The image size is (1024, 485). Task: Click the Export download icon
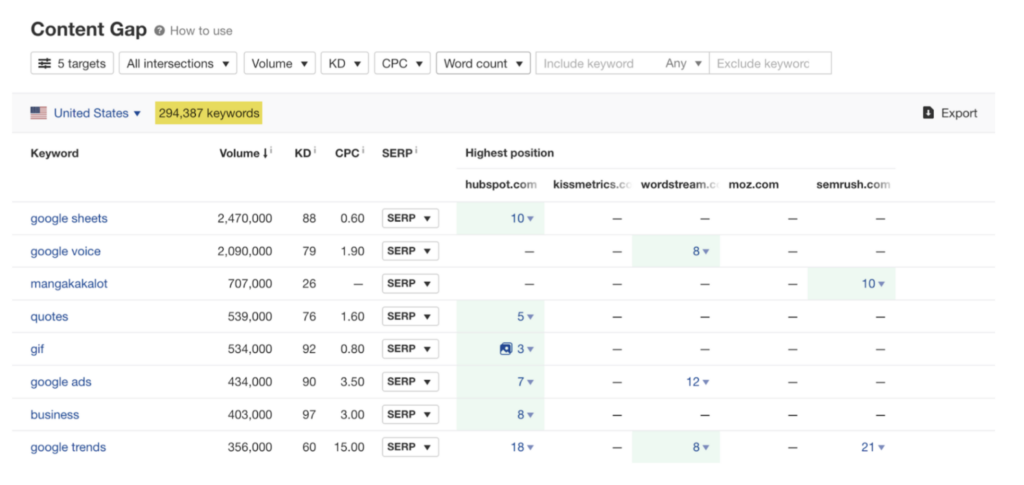[x=928, y=113]
